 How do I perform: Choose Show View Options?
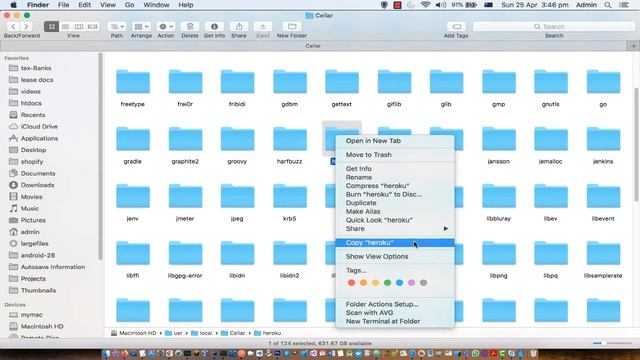395,256
